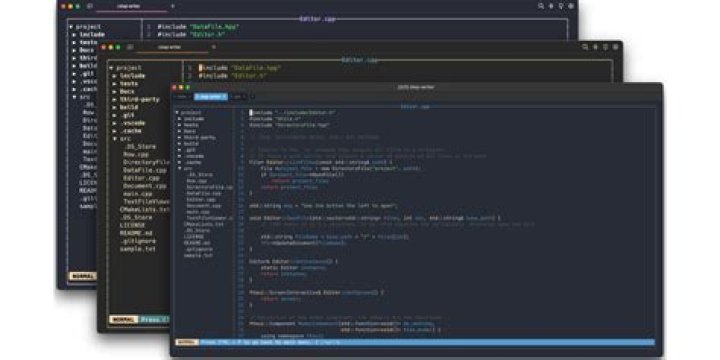Open Editor.cpp in middle window tree
Image resolution: width=720 pixels, height=360 pixels.
(x=141, y=178)
